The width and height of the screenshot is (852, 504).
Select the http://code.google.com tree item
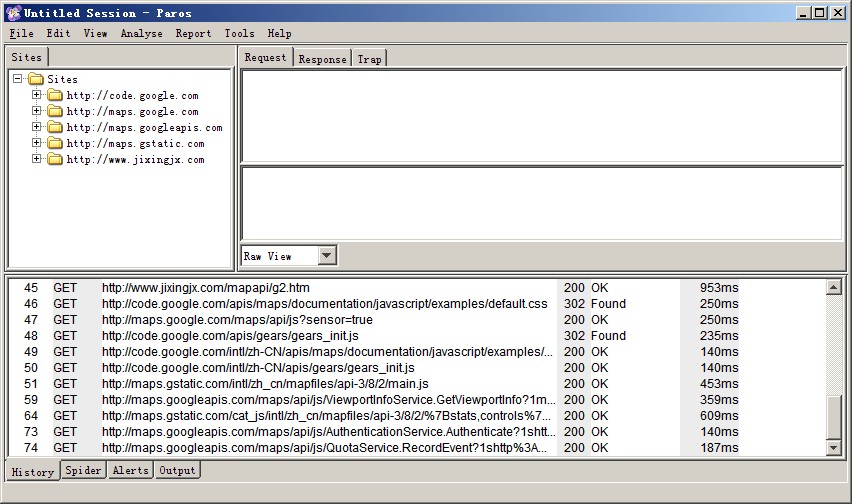tap(133, 96)
